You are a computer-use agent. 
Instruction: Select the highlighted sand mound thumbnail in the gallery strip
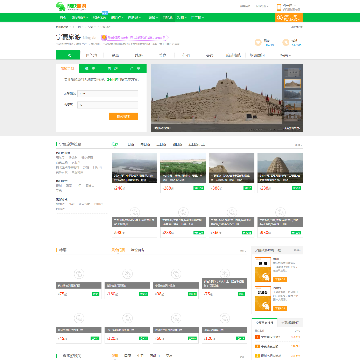[x=293, y=83]
